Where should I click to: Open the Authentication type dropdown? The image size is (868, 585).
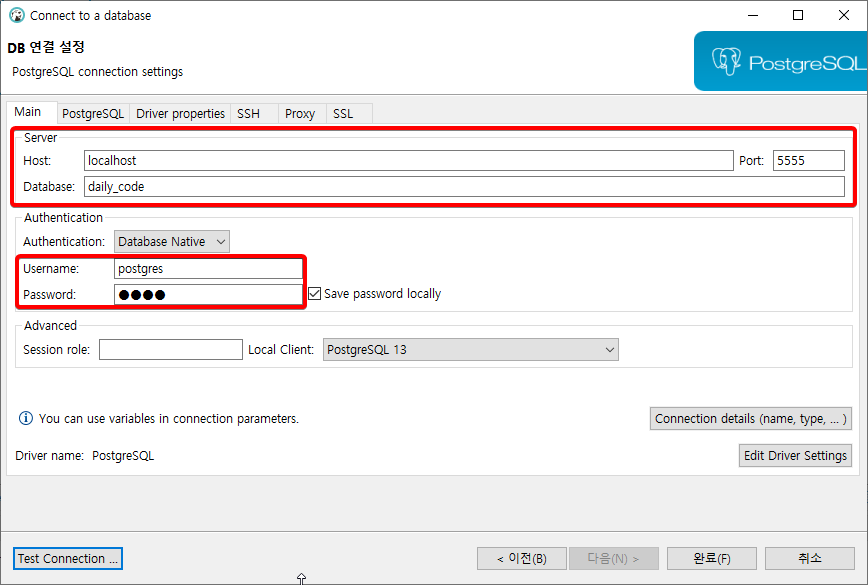click(x=170, y=241)
